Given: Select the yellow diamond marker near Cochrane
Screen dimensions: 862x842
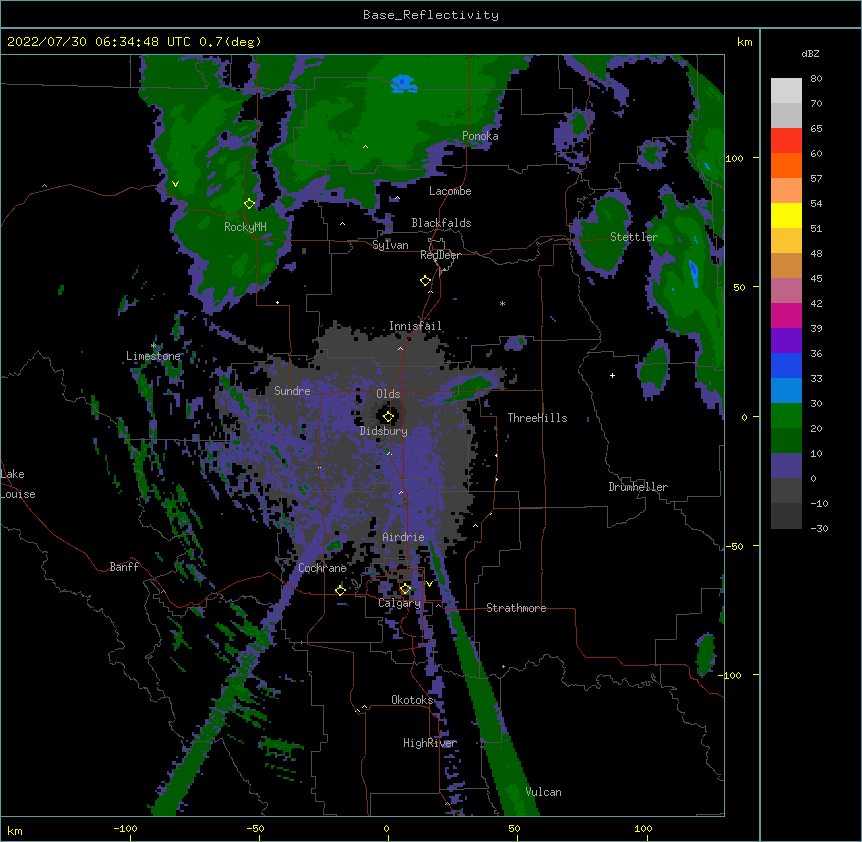Looking at the screenshot, I should tap(340, 590).
